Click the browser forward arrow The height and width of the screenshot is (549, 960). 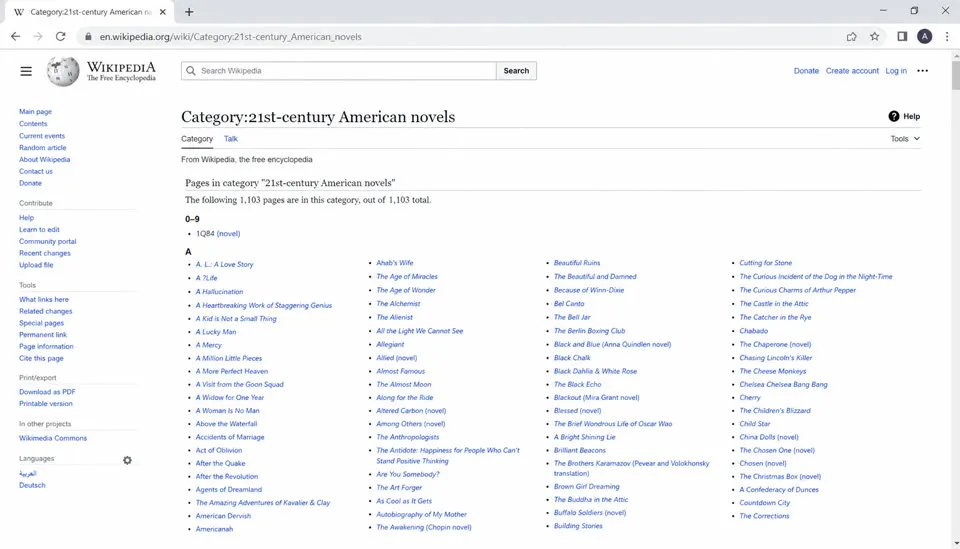coord(38,37)
